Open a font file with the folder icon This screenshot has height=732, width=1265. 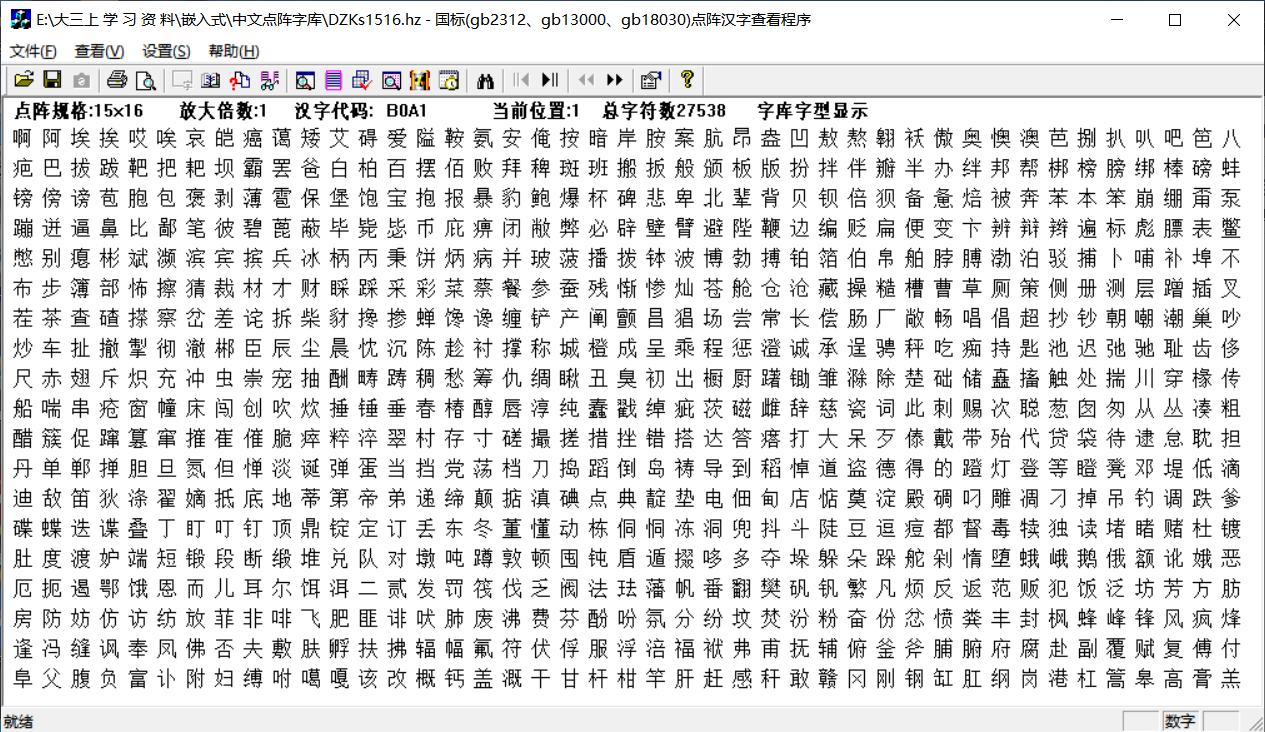point(22,80)
